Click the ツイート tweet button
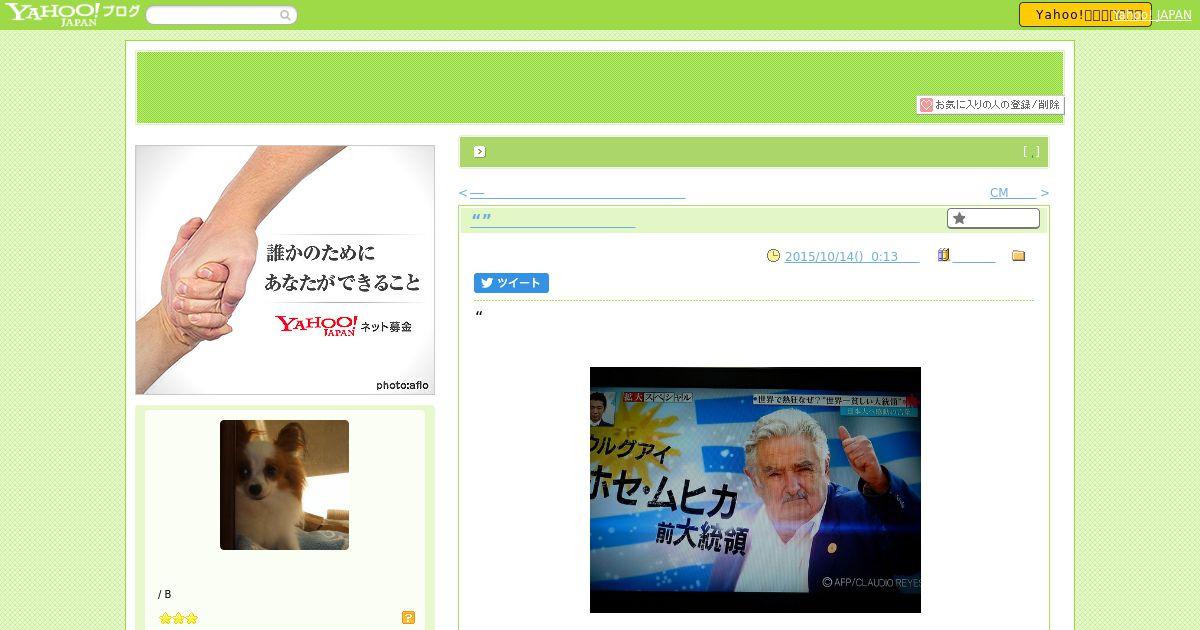Screen dimensions: 1200x630 (x=511, y=283)
